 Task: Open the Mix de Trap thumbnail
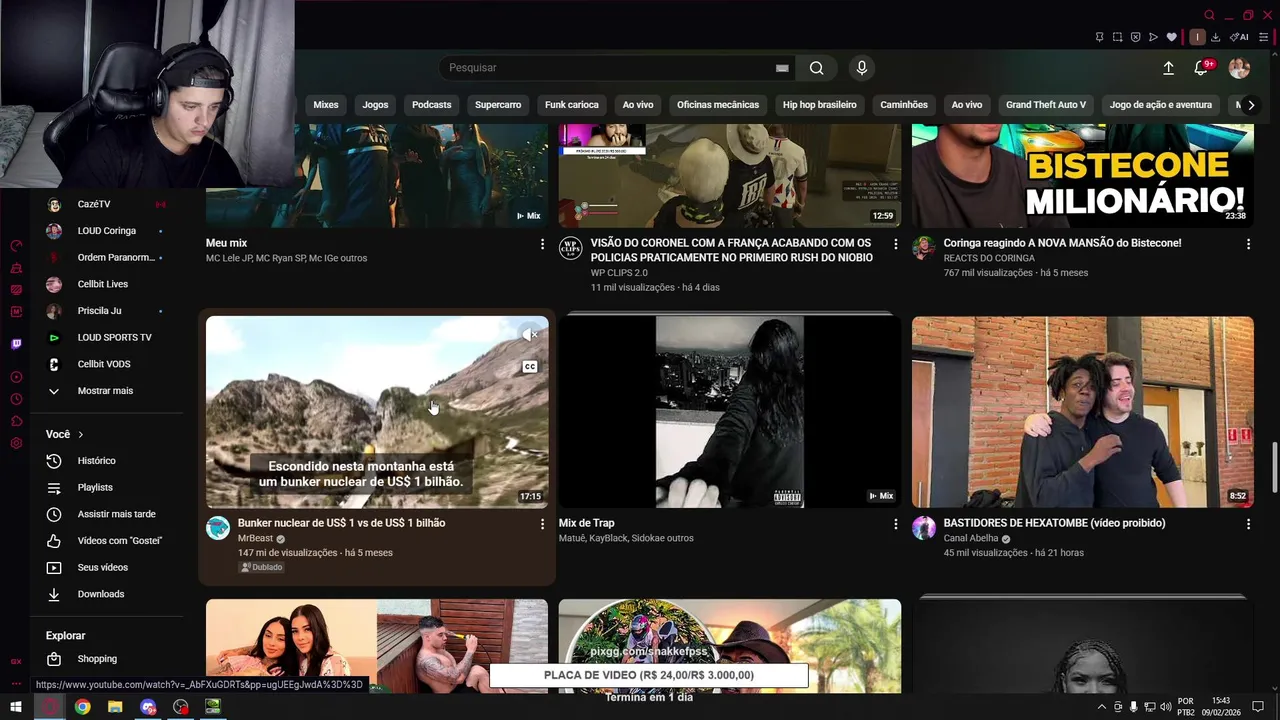(x=729, y=412)
